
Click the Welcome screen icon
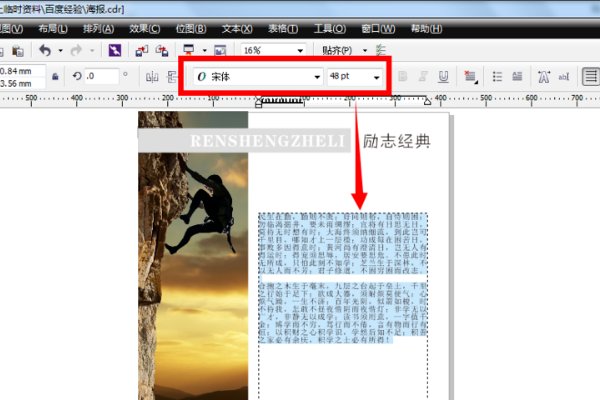(220, 51)
